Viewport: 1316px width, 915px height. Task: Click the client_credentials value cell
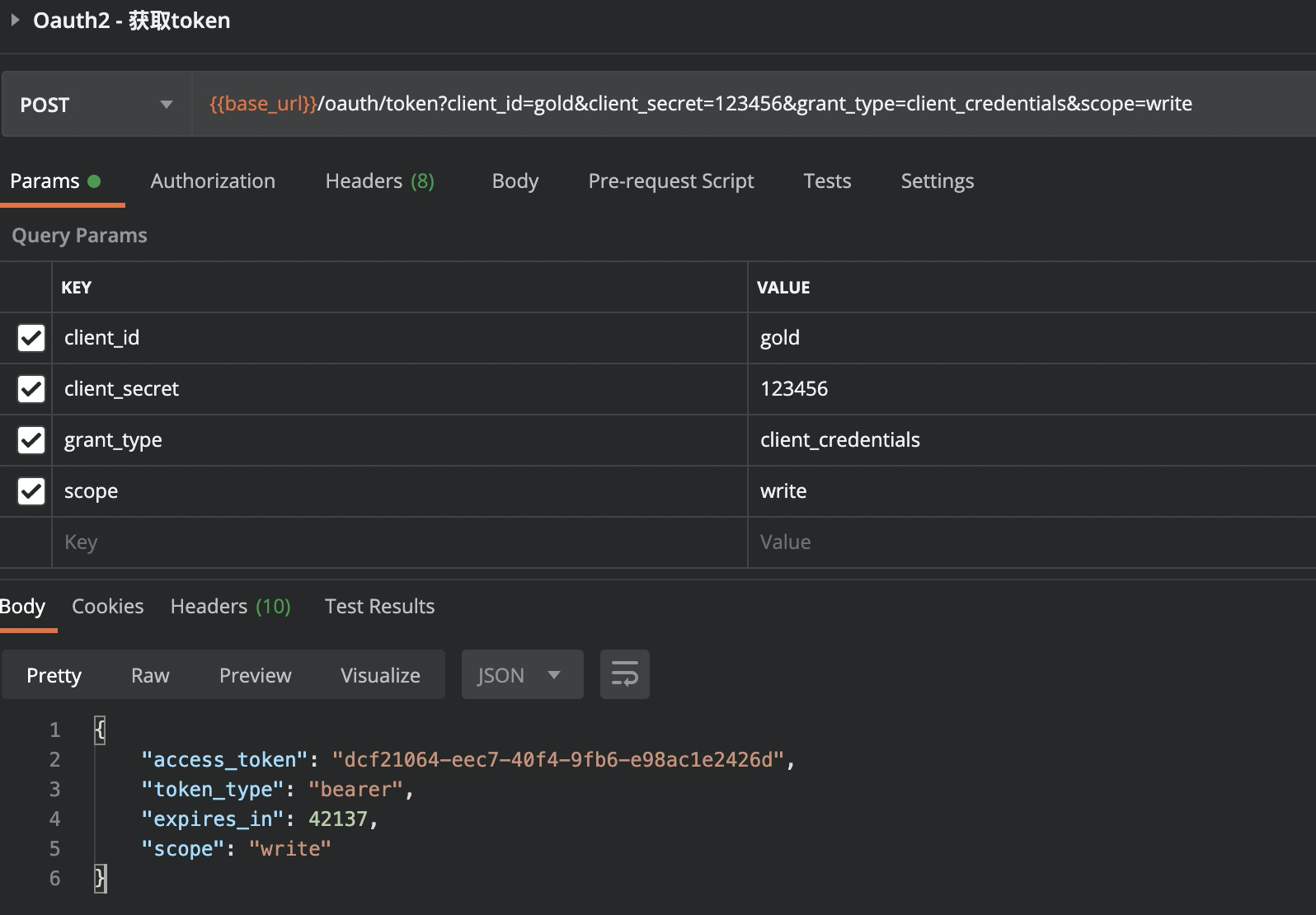(x=839, y=440)
